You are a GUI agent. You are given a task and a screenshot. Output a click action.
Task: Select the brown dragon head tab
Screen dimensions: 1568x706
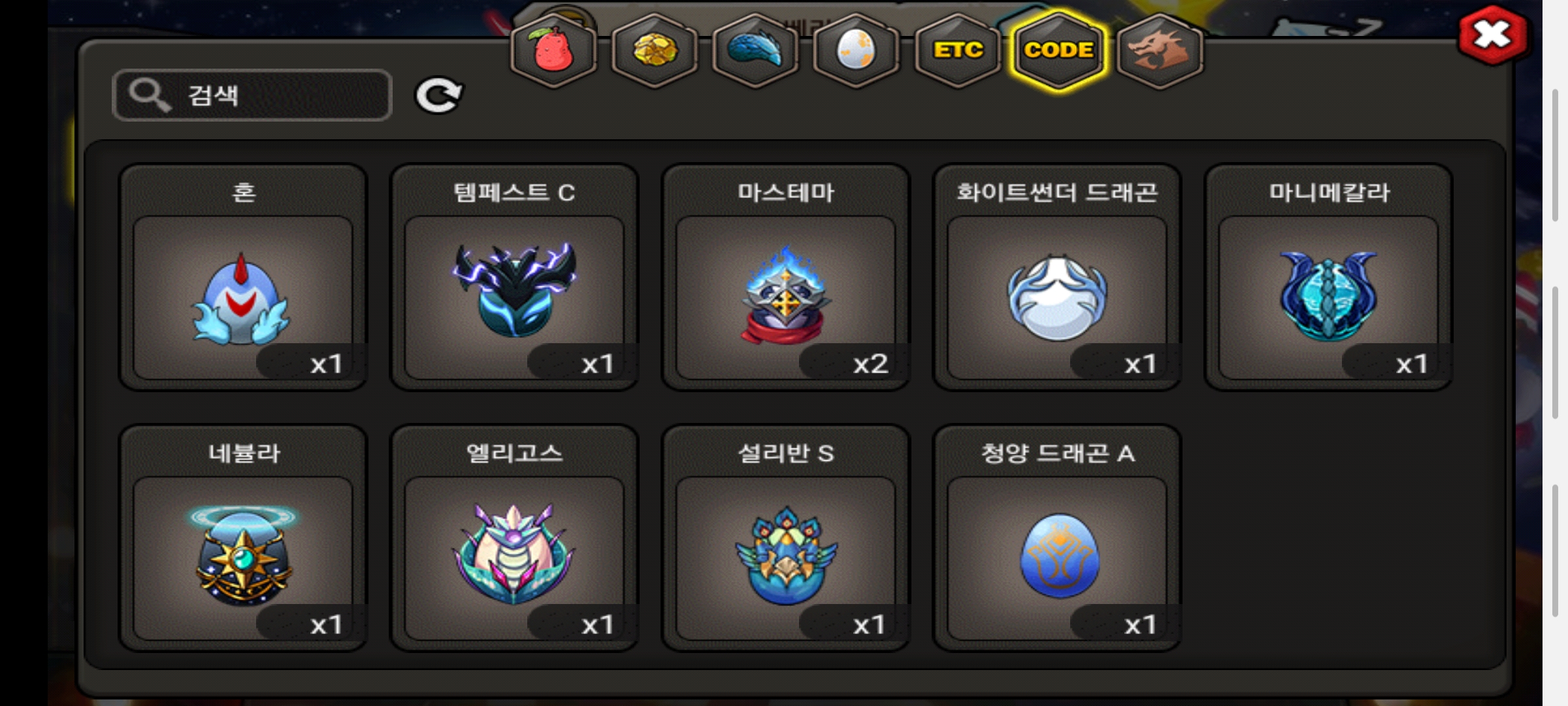click(x=1160, y=50)
